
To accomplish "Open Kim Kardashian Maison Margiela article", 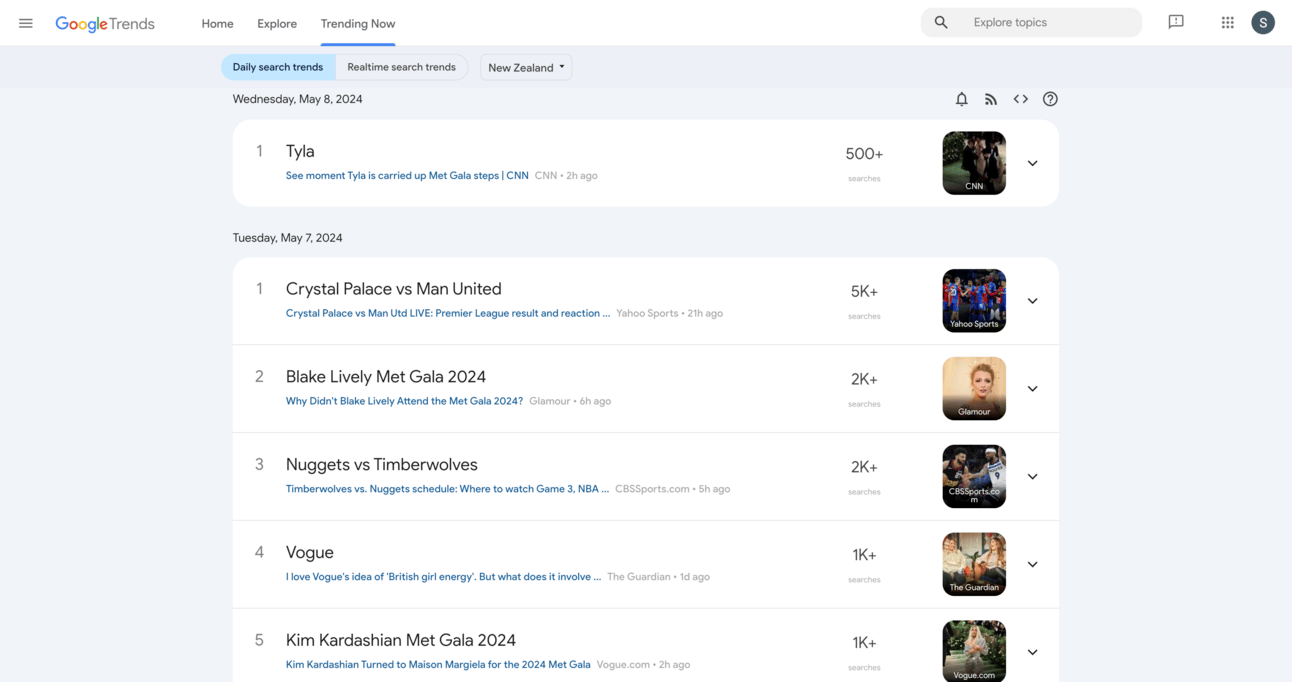I will 438,664.
